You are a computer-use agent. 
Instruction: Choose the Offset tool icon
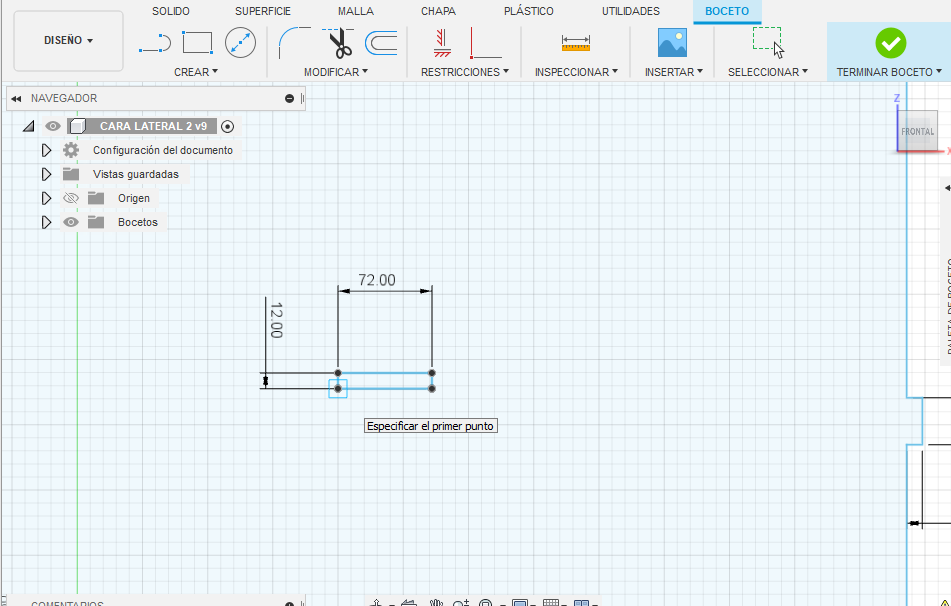pos(381,43)
